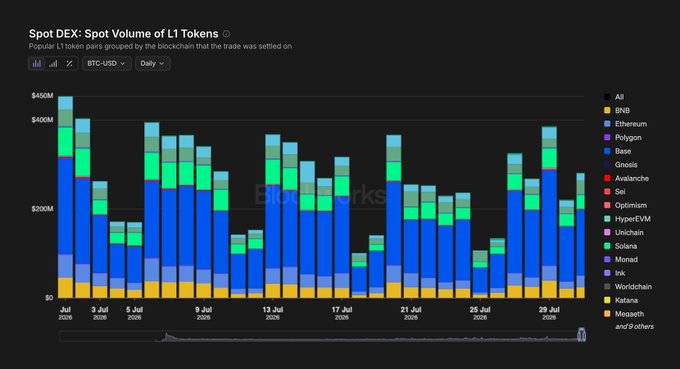Click the yellow BNB segment of the 29 Jul bar
Viewport: 680px width, 369px height.
pyautogui.click(x=549, y=289)
